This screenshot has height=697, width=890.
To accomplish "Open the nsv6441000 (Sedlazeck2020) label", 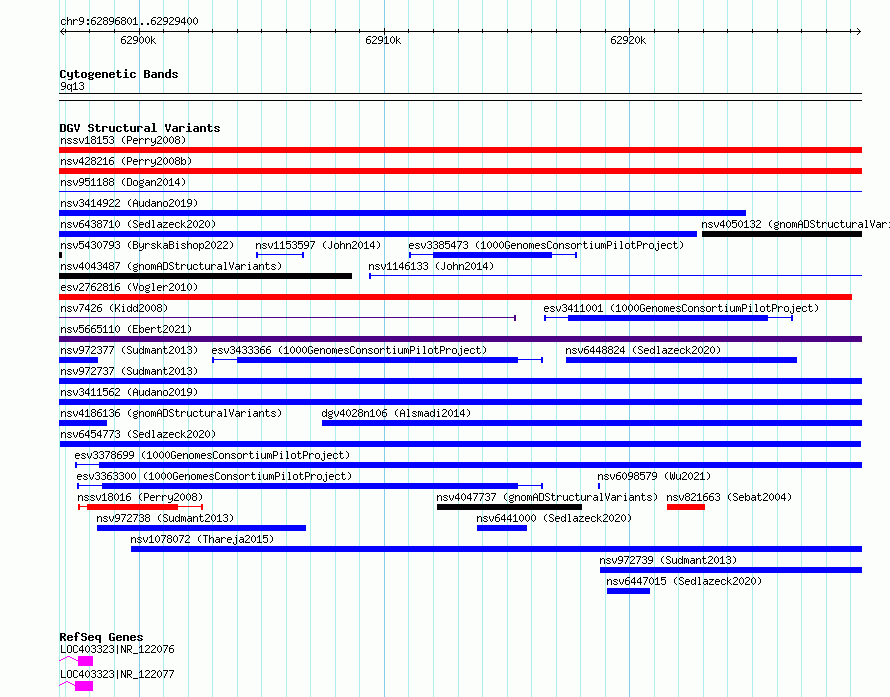I will [x=554, y=518].
